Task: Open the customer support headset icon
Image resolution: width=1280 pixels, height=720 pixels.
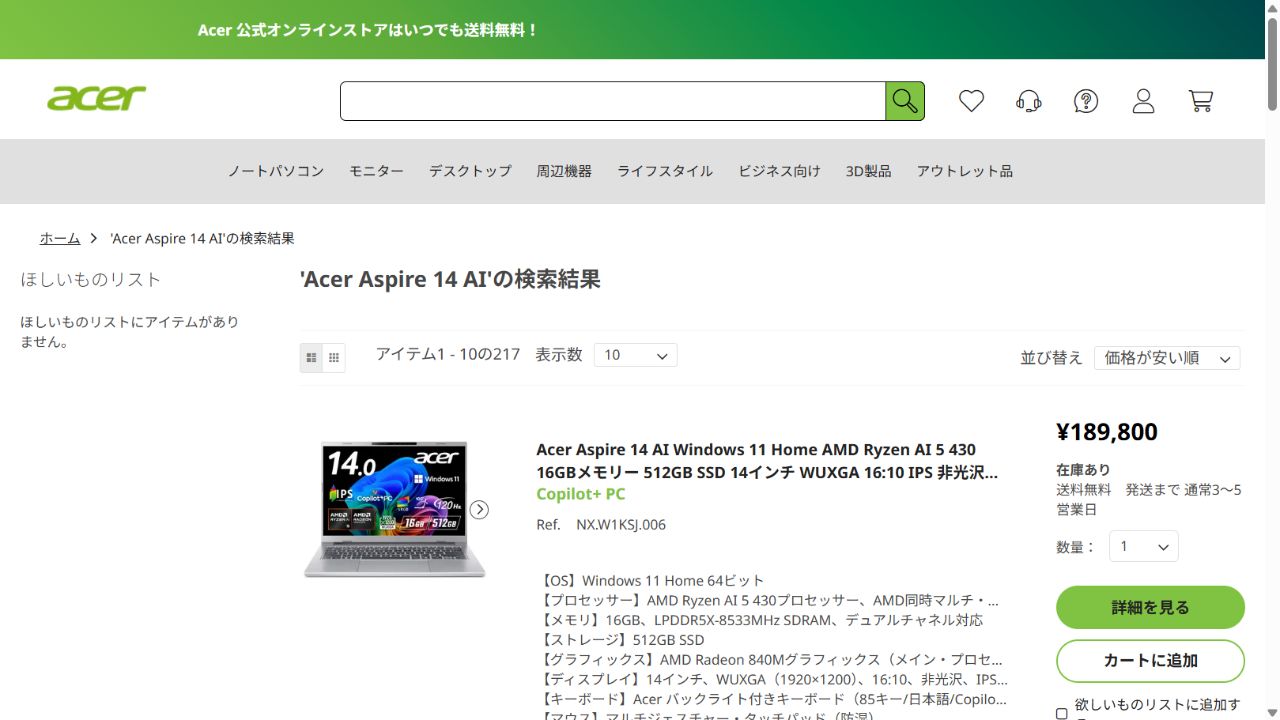Action: [x=1029, y=101]
